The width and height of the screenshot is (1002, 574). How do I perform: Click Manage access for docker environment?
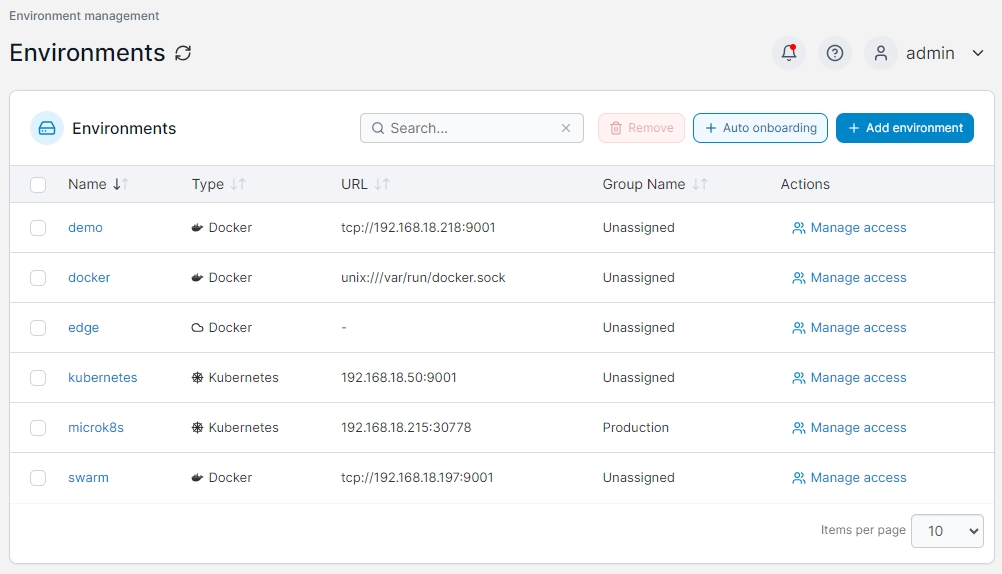click(849, 278)
